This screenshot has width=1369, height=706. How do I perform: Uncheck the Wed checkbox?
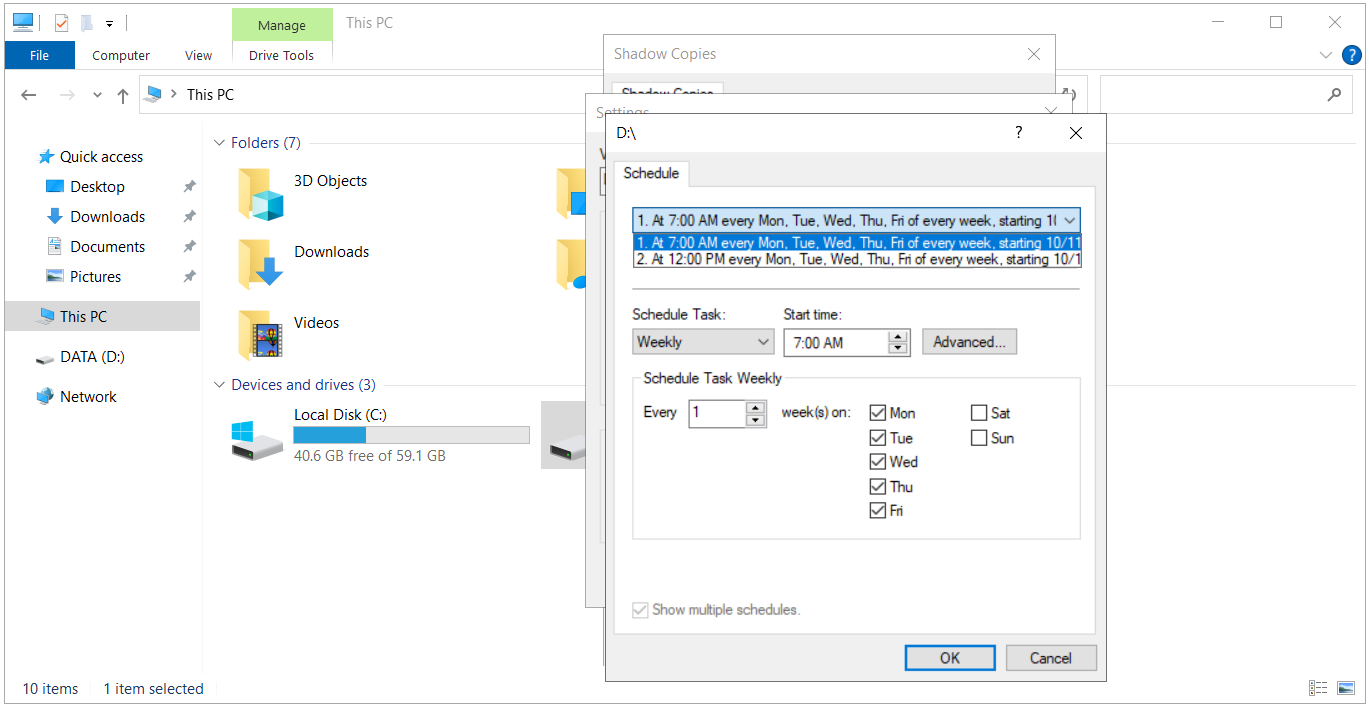878,462
